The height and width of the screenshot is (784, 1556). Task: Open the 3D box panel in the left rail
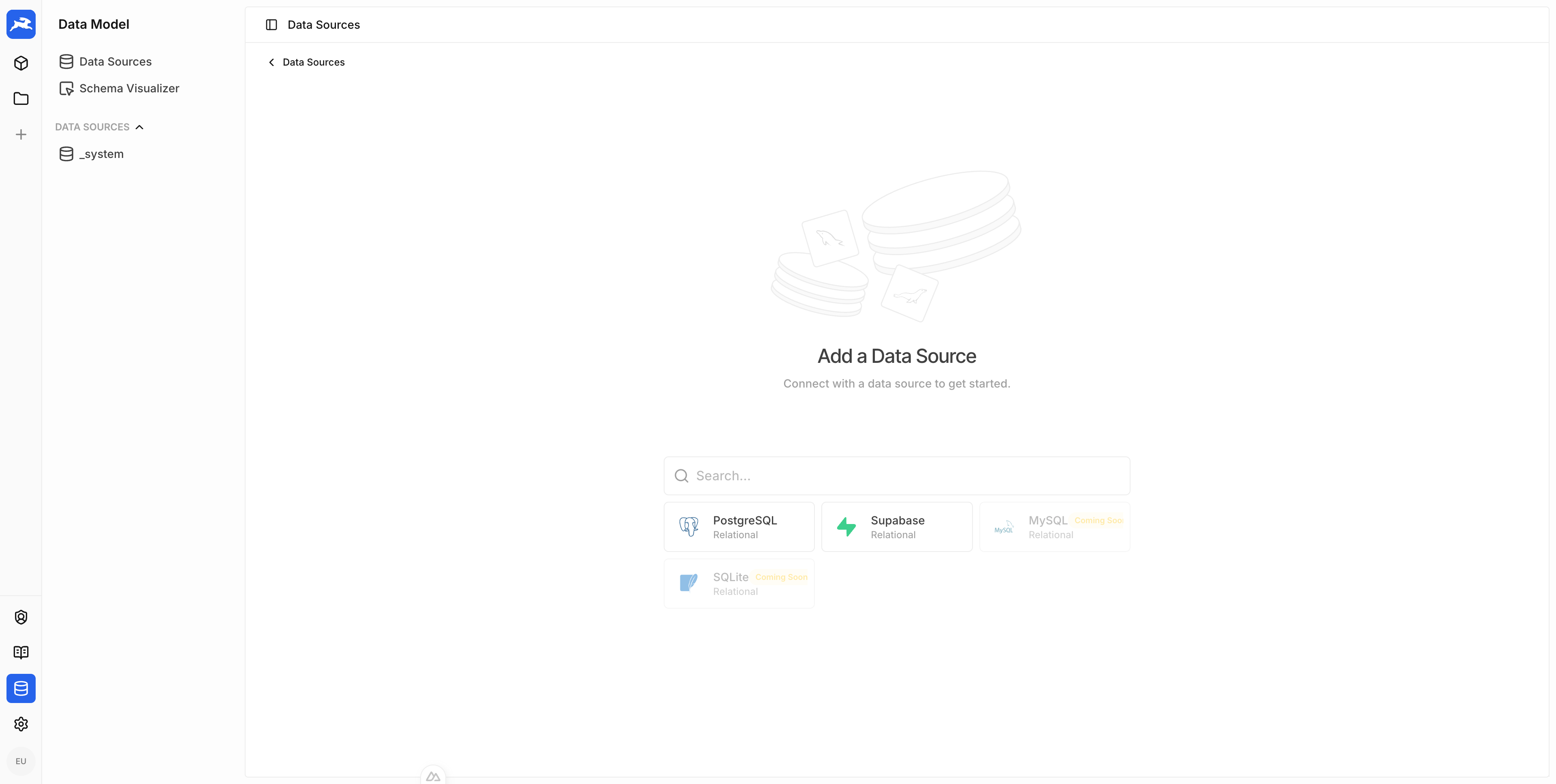(x=21, y=63)
